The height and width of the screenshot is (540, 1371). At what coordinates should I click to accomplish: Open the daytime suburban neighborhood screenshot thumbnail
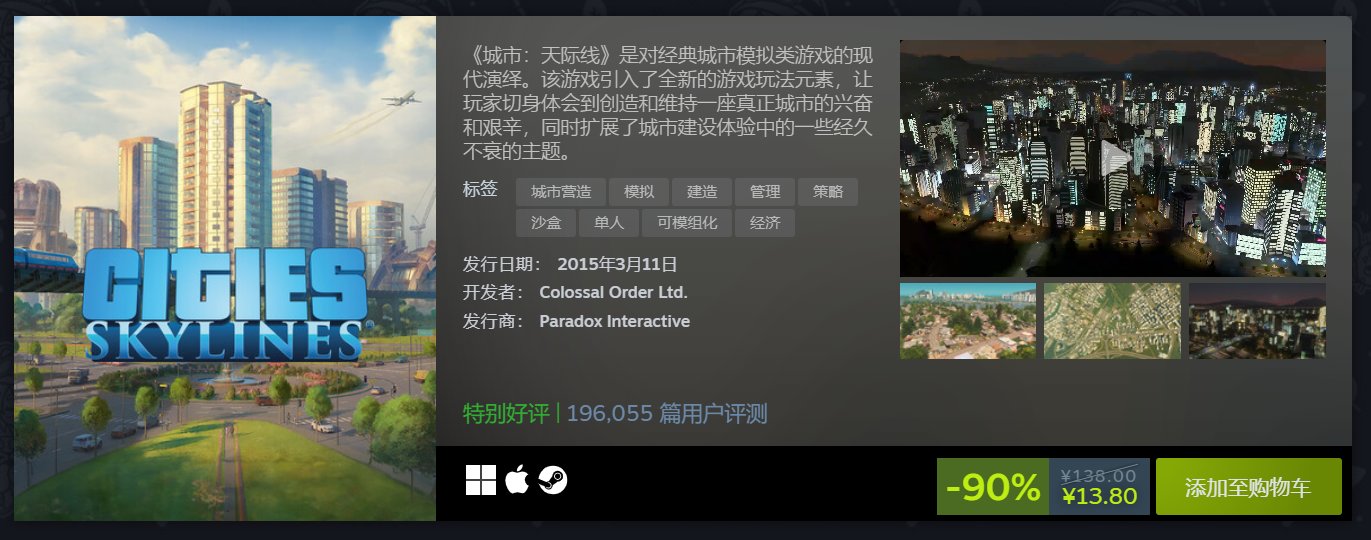(x=968, y=321)
